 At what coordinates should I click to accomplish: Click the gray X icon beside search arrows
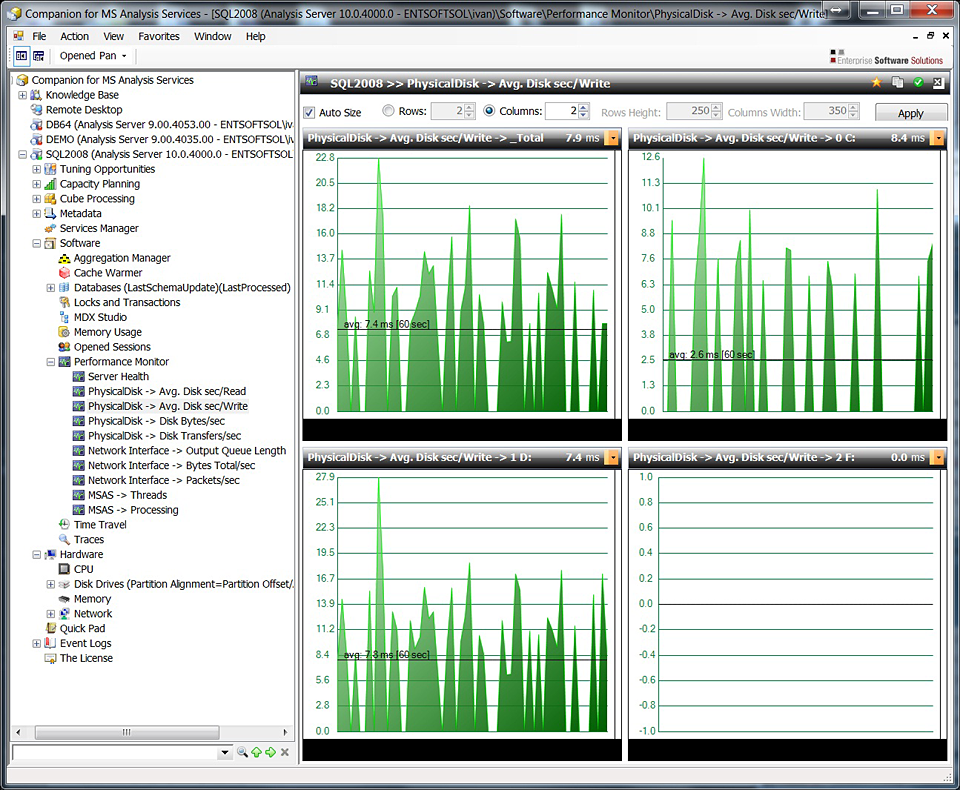point(285,752)
